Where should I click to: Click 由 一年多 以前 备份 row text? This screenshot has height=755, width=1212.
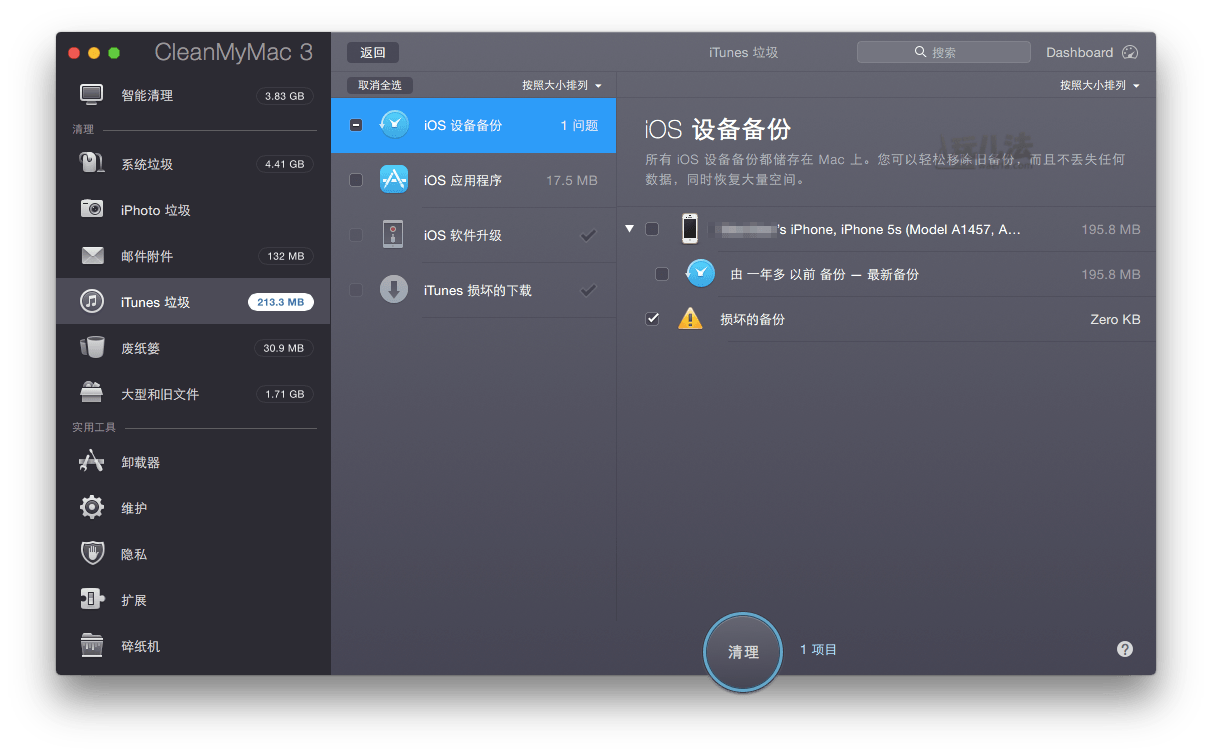(825, 274)
